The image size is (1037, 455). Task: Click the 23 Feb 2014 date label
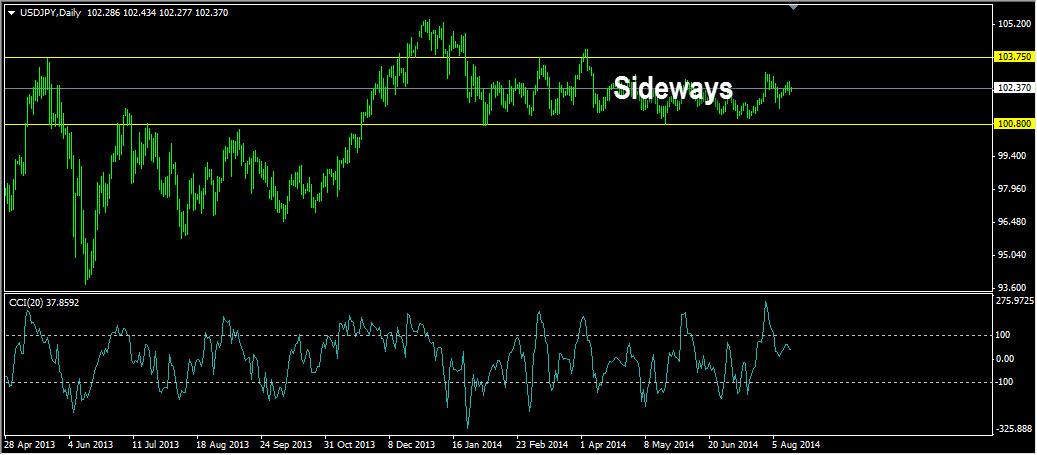pos(542,445)
